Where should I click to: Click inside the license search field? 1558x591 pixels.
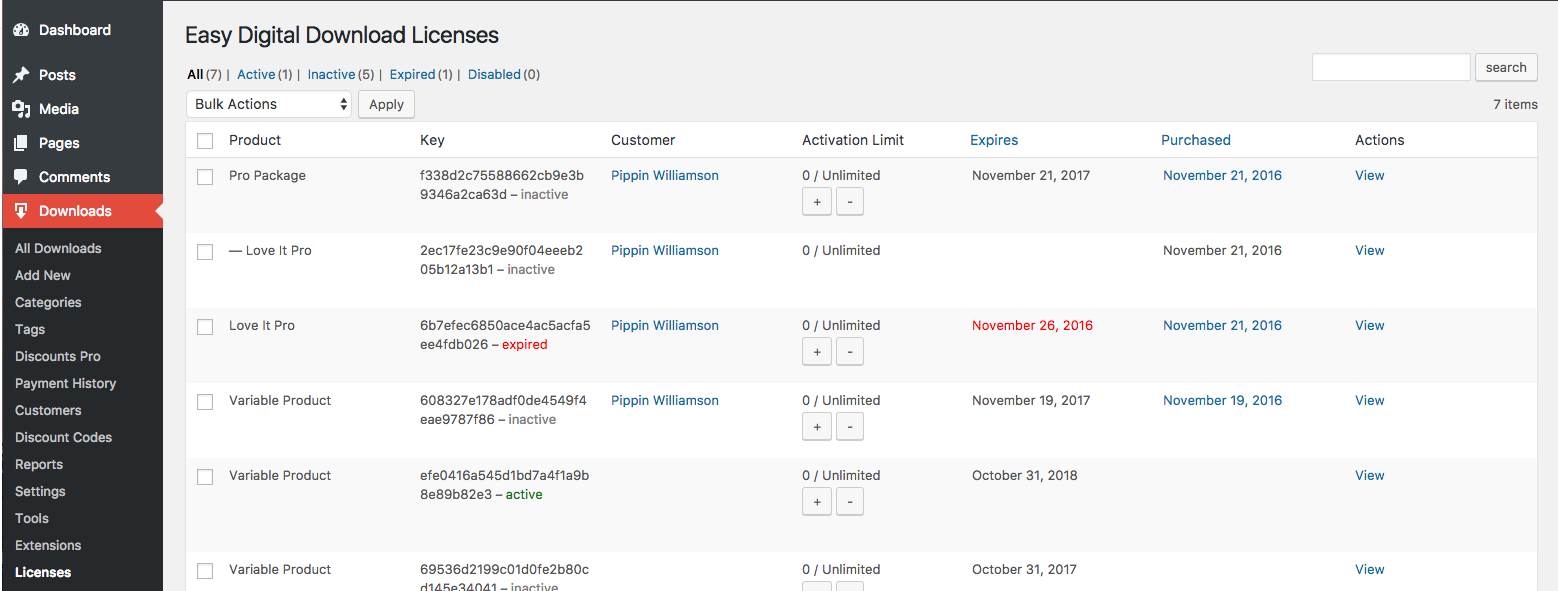1390,67
